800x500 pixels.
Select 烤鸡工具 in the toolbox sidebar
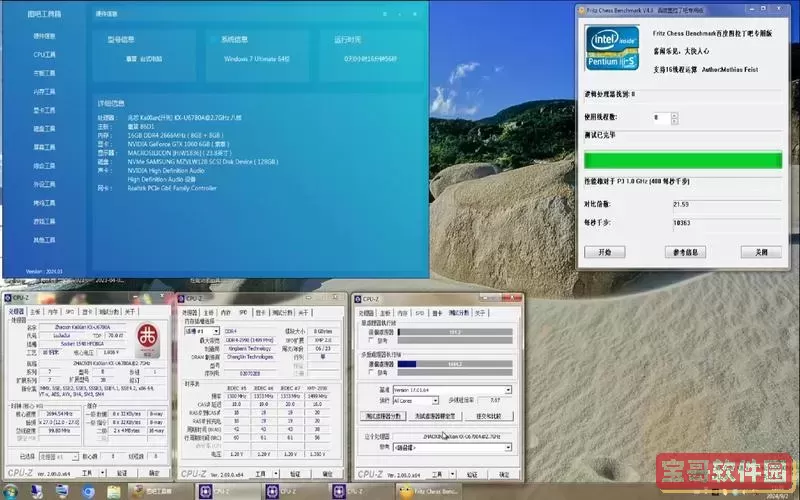[x=44, y=203]
